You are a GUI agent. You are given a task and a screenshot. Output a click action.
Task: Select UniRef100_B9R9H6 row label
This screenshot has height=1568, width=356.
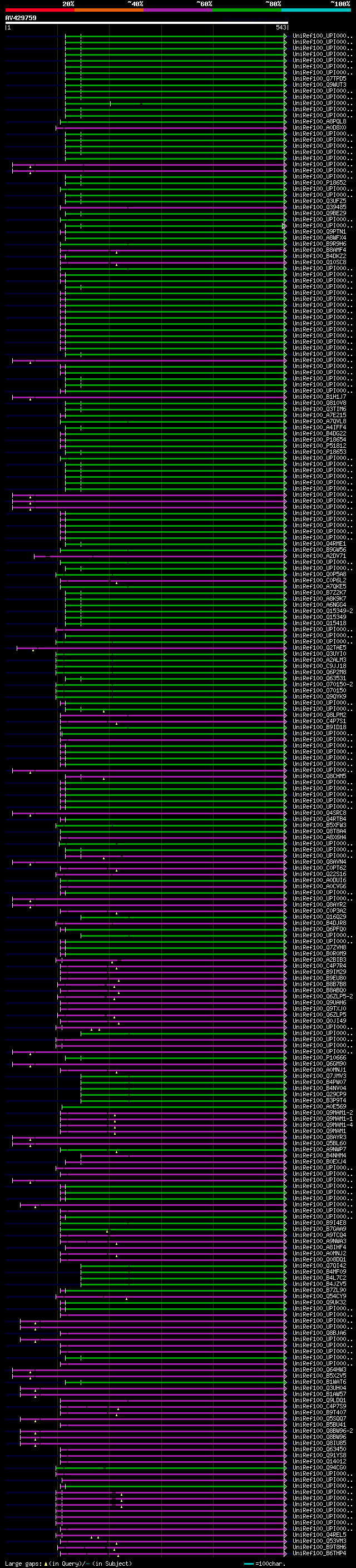[319, 244]
